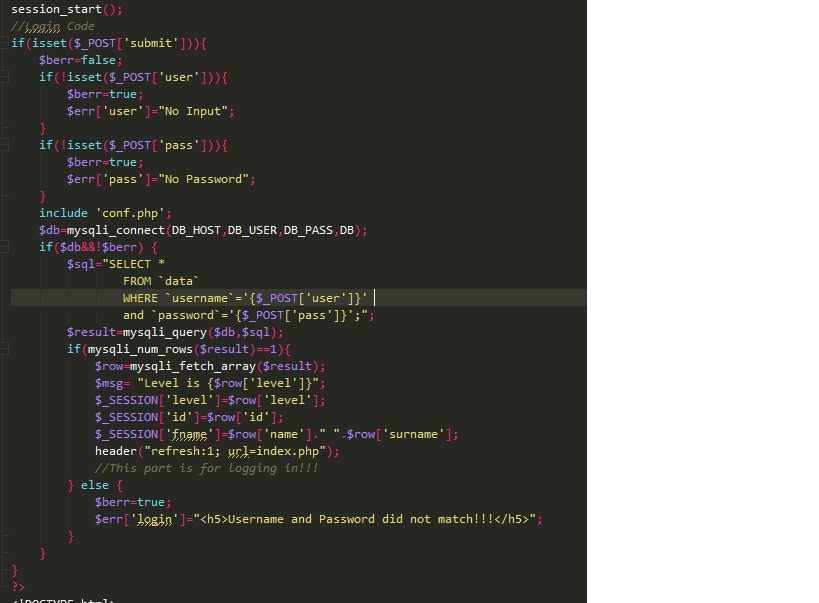Image resolution: width=819 pixels, height=603 pixels.
Task: Collapse the if($db&&!$berr) code block
Action: click(x=4, y=247)
